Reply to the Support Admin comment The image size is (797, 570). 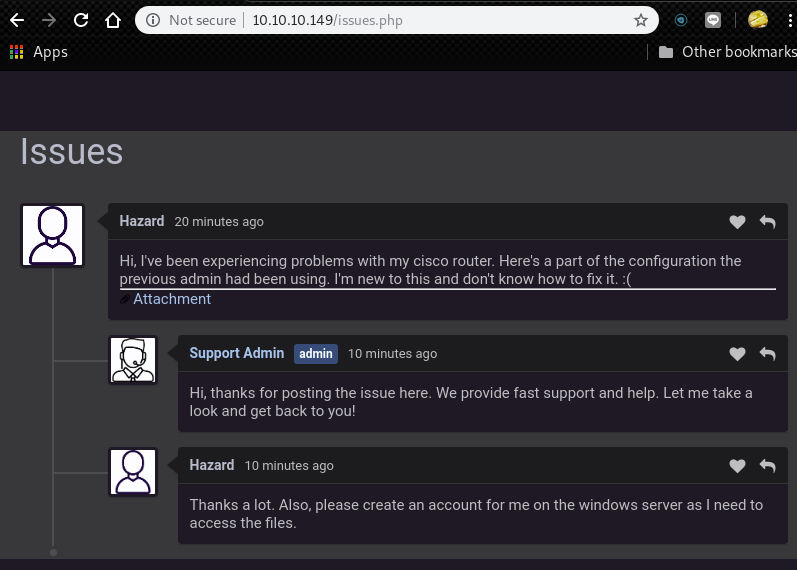coord(767,354)
